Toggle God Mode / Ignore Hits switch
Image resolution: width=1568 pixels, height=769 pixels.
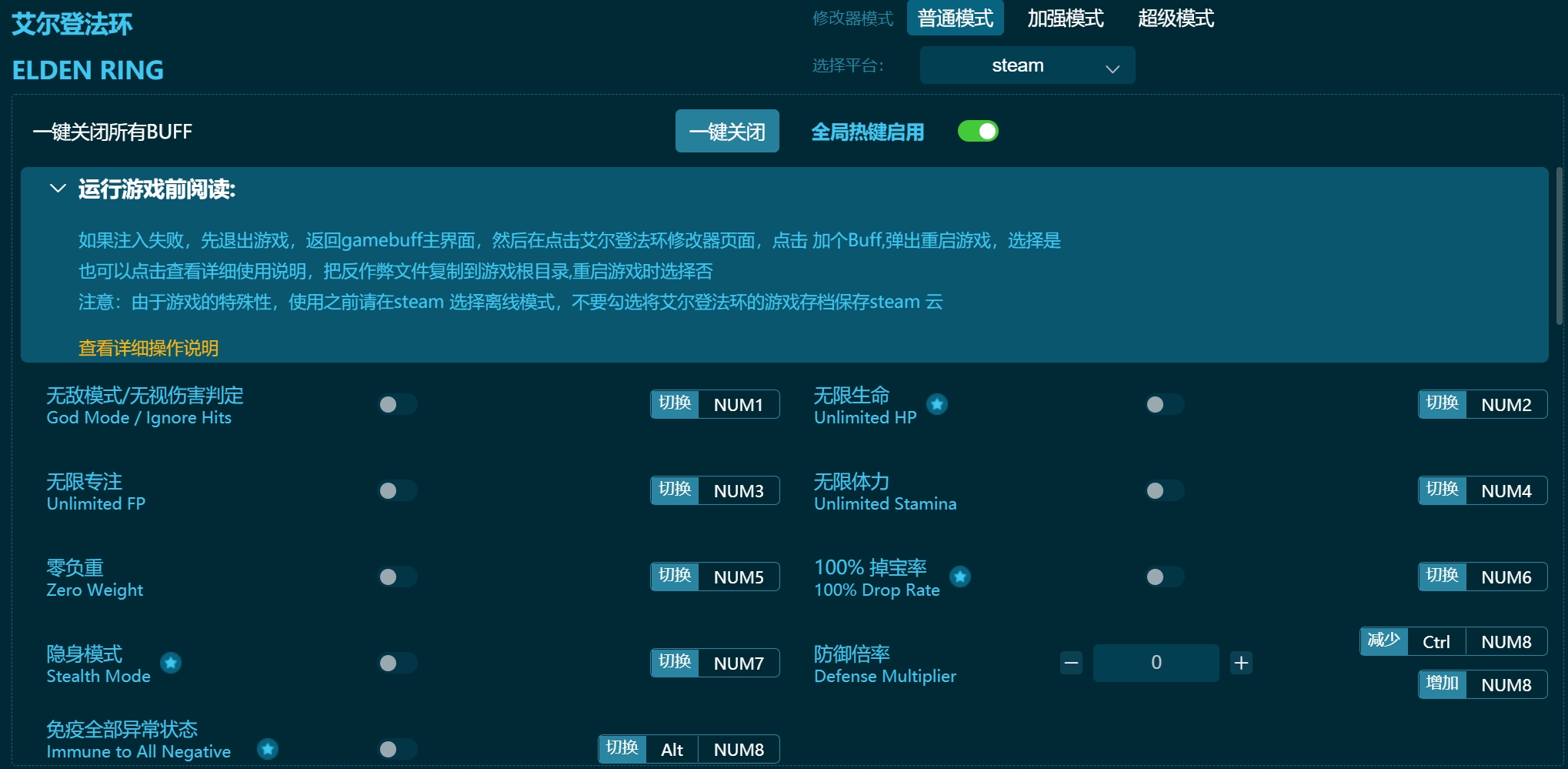pos(398,404)
